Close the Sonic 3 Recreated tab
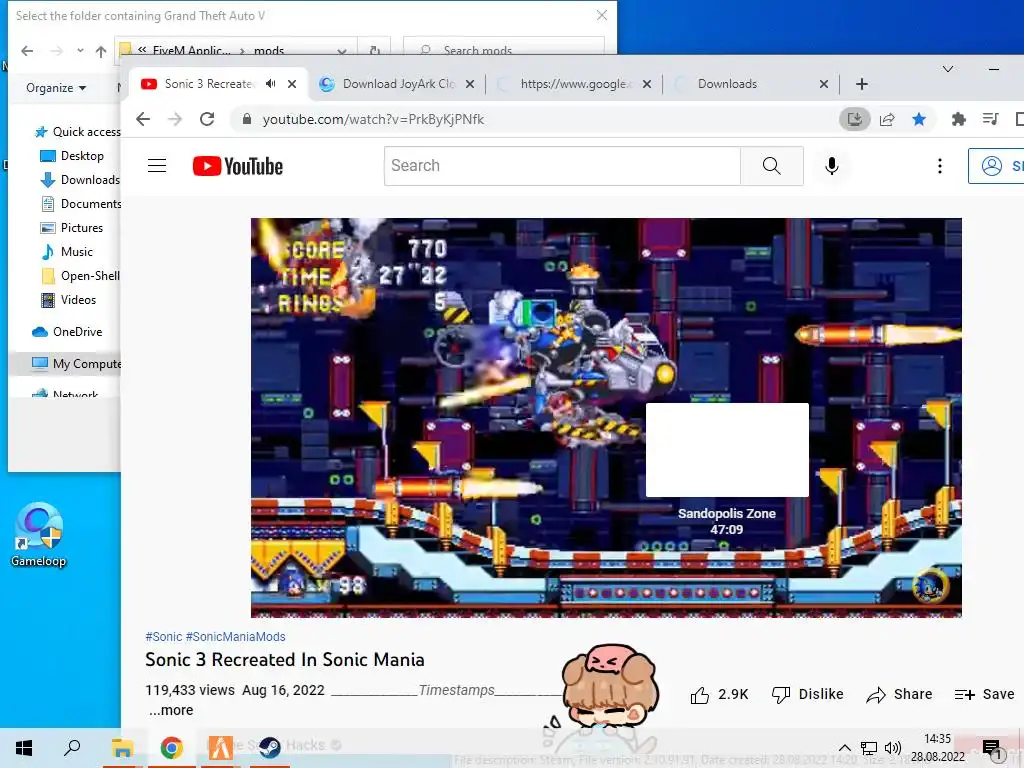Image resolution: width=1024 pixels, height=768 pixels. (x=292, y=84)
